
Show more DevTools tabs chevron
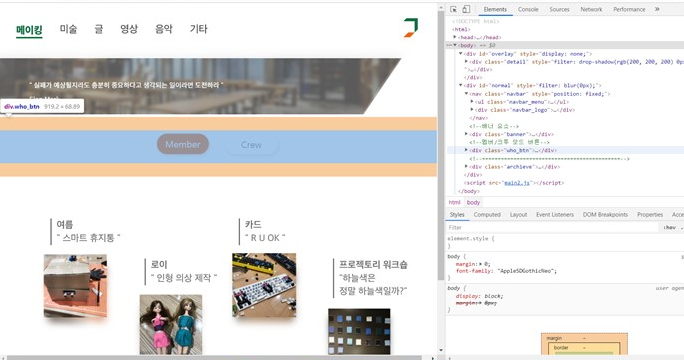pos(657,9)
